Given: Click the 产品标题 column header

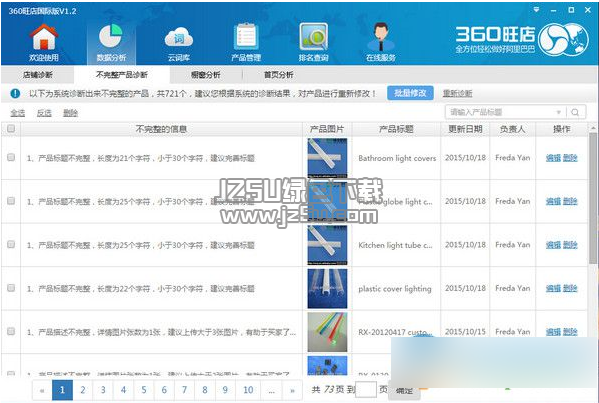Looking at the screenshot, I should pyautogui.click(x=396, y=129).
